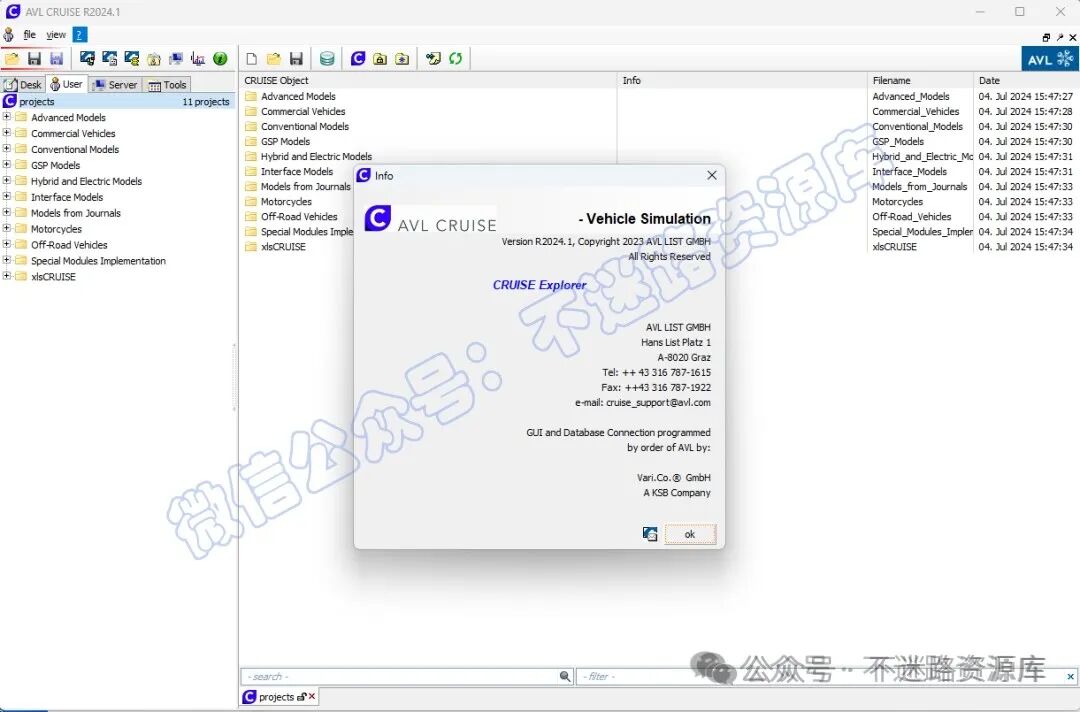Expand the Commercial Vehicles tree node
1080x712 pixels.
(x=7, y=132)
